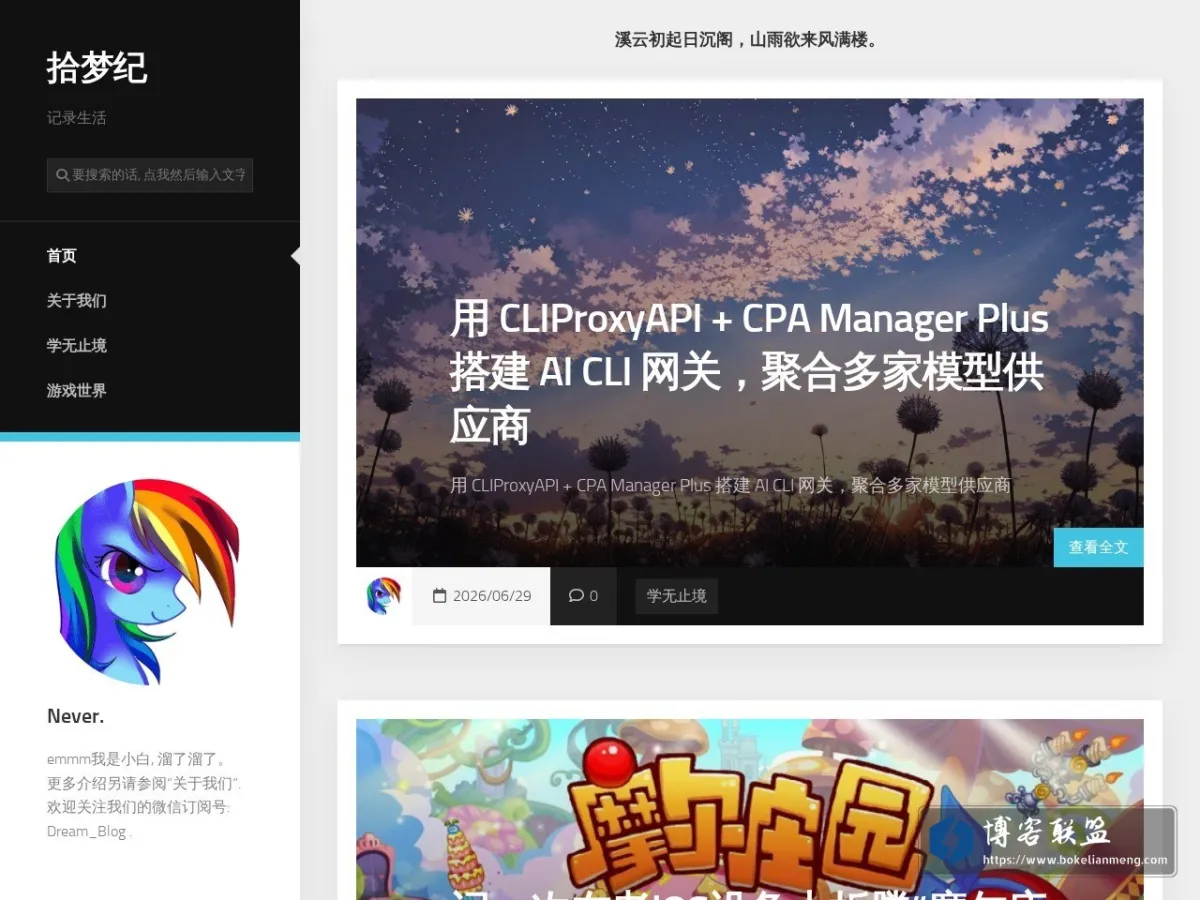The height and width of the screenshot is (900, 1200).
Task: Click 查看全文 button on first post
Action: [1098, 547]
